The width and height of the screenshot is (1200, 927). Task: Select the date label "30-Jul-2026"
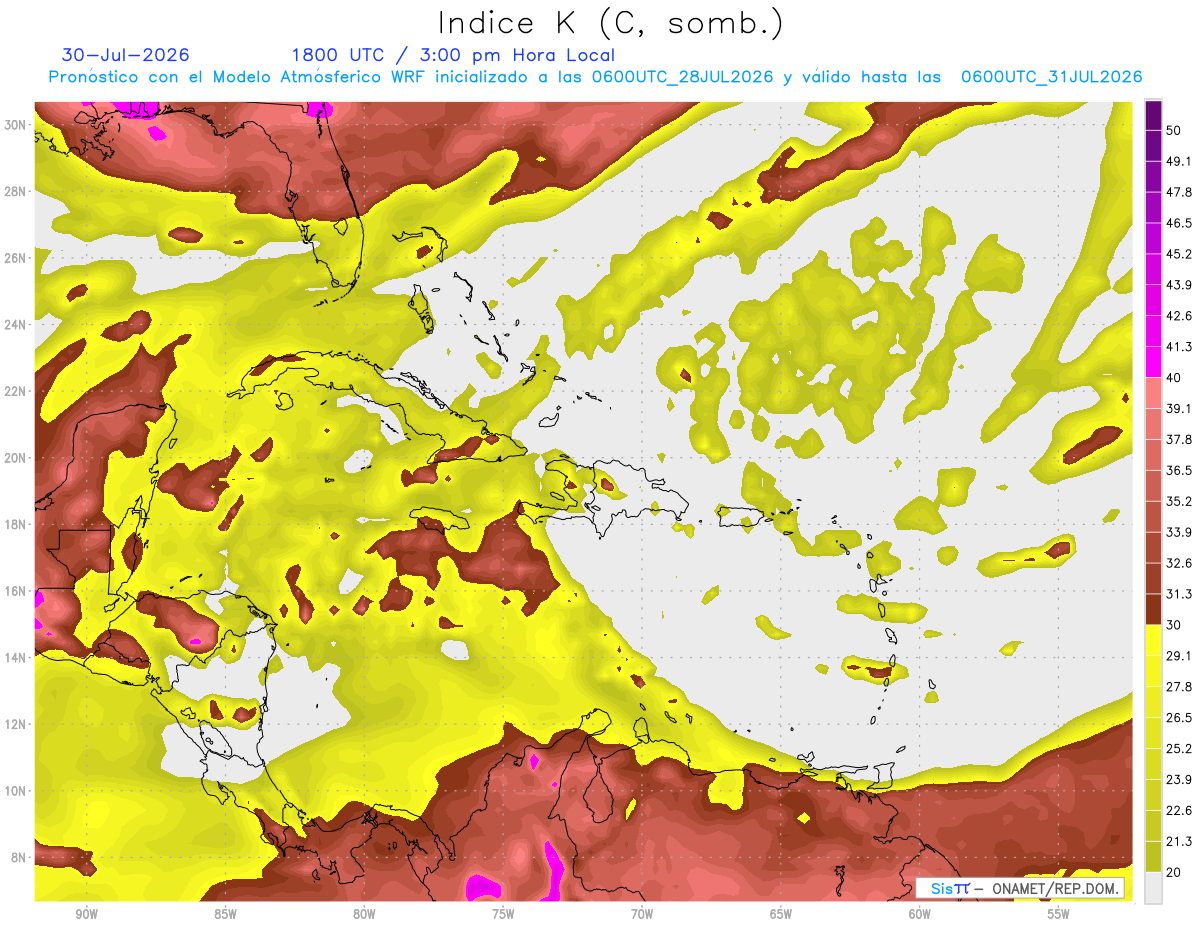126,55
